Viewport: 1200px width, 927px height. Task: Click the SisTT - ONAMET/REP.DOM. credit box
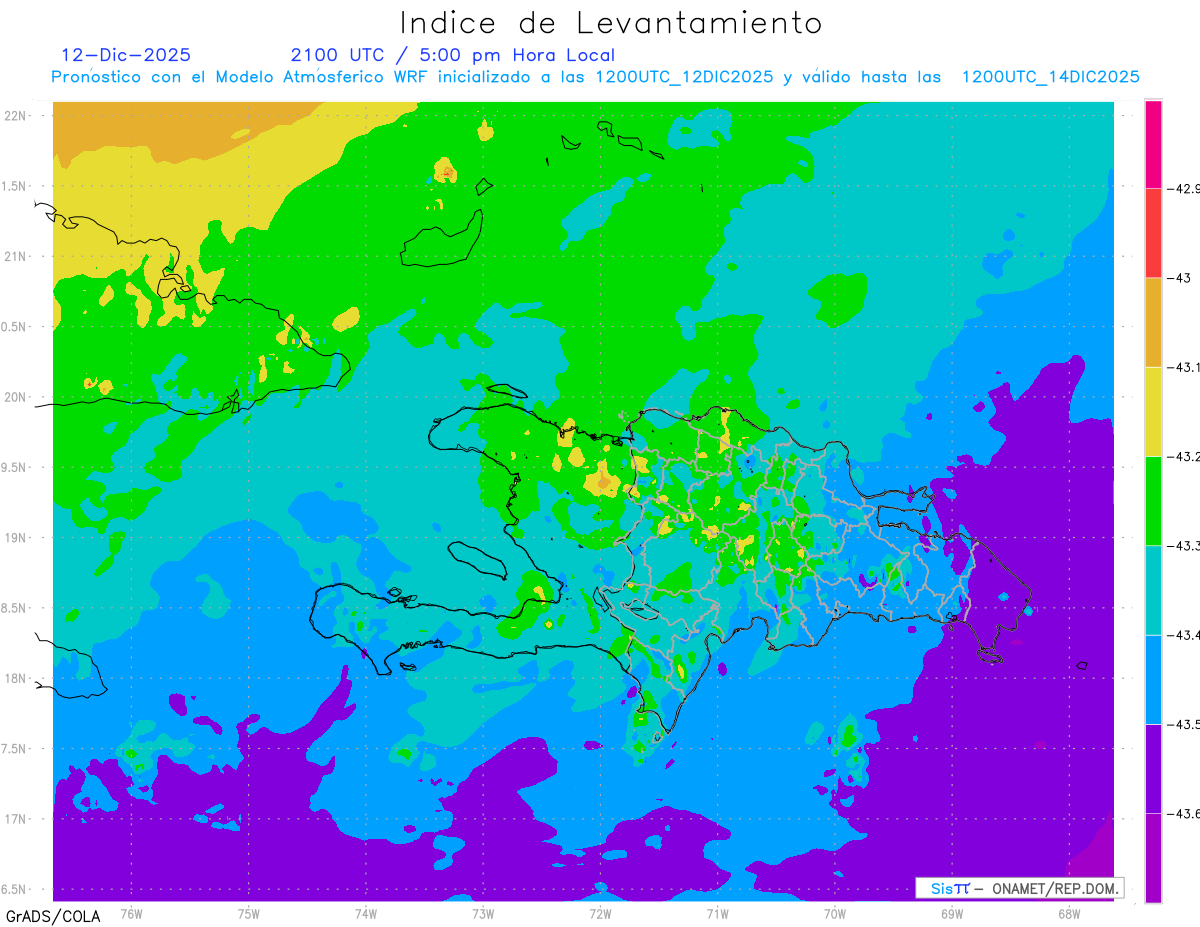click(x=1019, y=888)
